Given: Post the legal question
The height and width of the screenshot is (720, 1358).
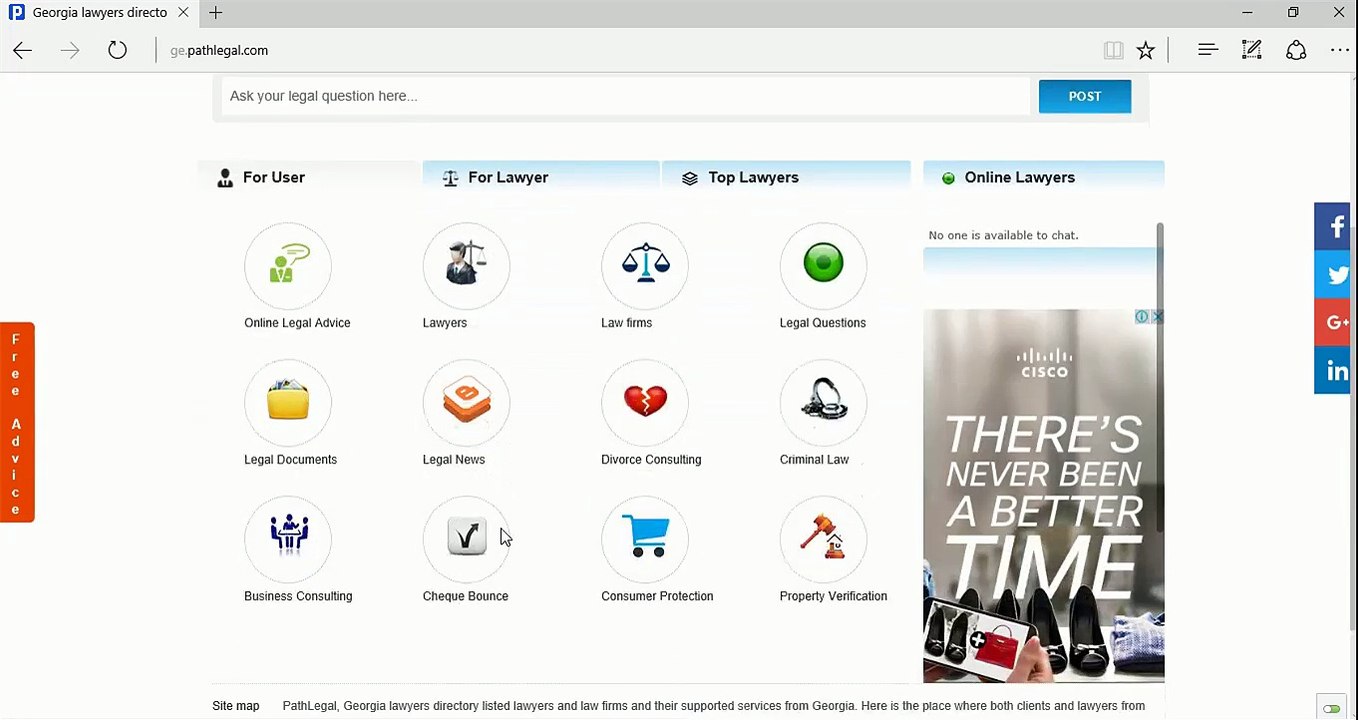Looking at the screenshot, I should (x=1085, y=96).
